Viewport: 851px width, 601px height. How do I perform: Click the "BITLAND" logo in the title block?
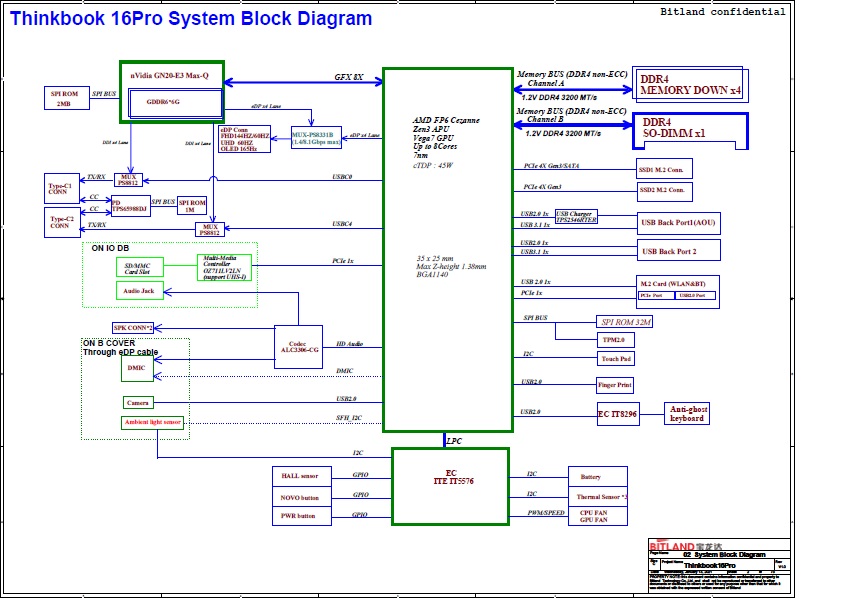point(672,546)
